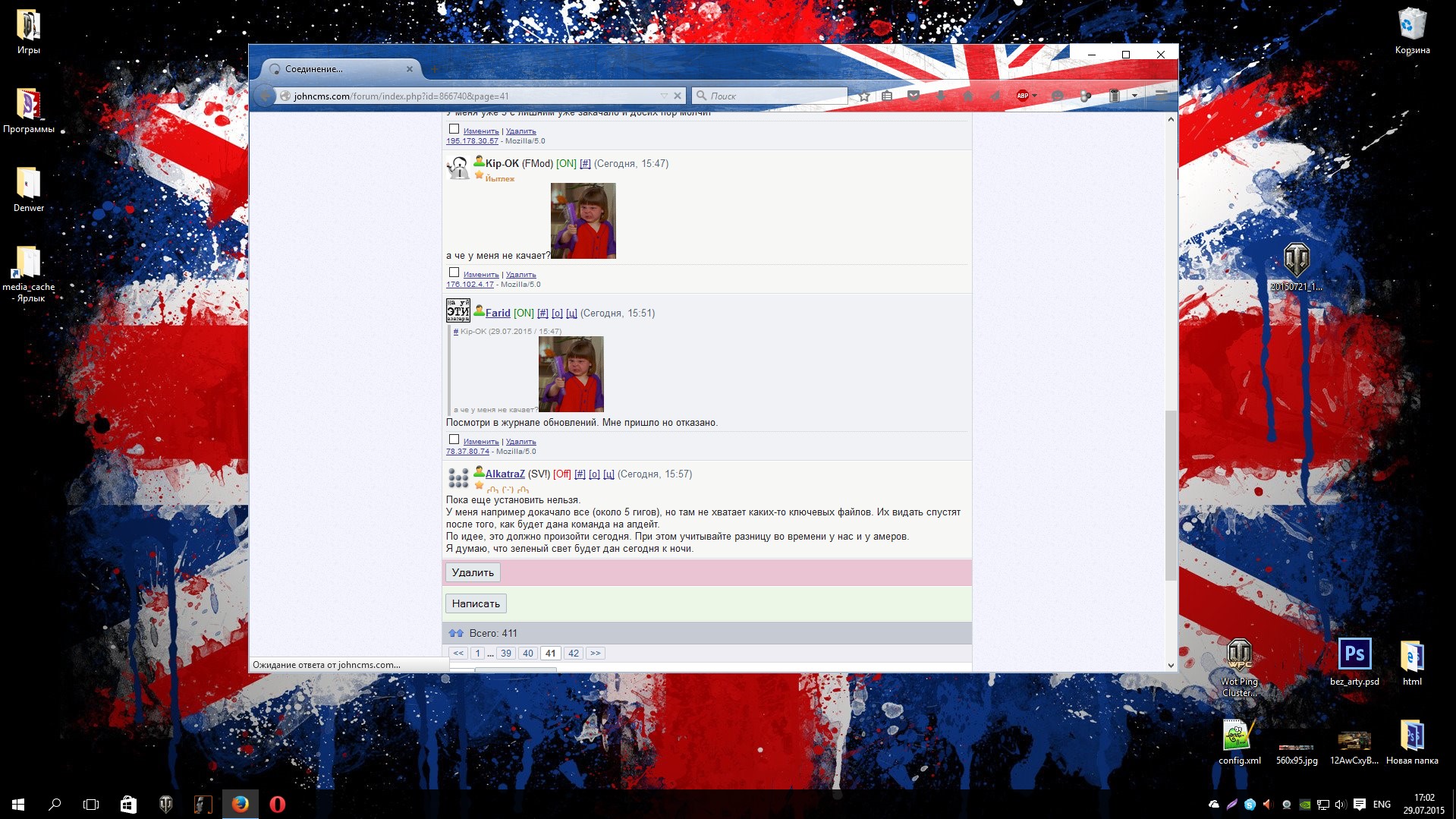Open a new tab with the plus button
This screenshot has width=1456, height=819.
(x=435, y=69)
